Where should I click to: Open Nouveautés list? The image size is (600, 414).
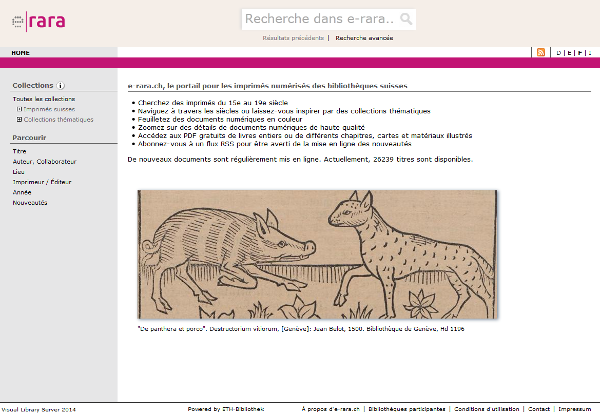(x=30, y=203)
